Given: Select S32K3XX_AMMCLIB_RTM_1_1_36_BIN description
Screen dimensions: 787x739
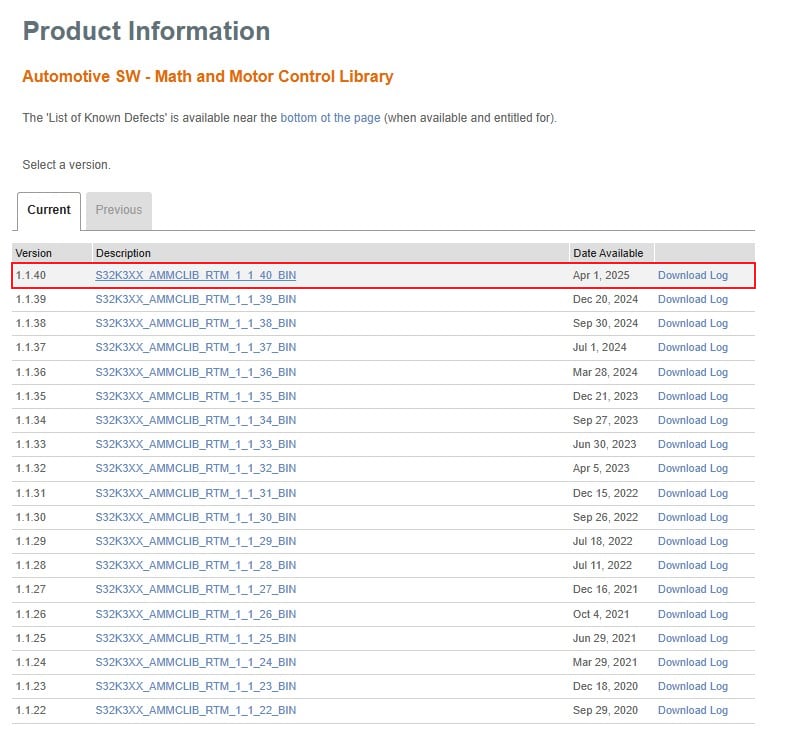Looking at the screenshot, I should (x=196, y=372).
